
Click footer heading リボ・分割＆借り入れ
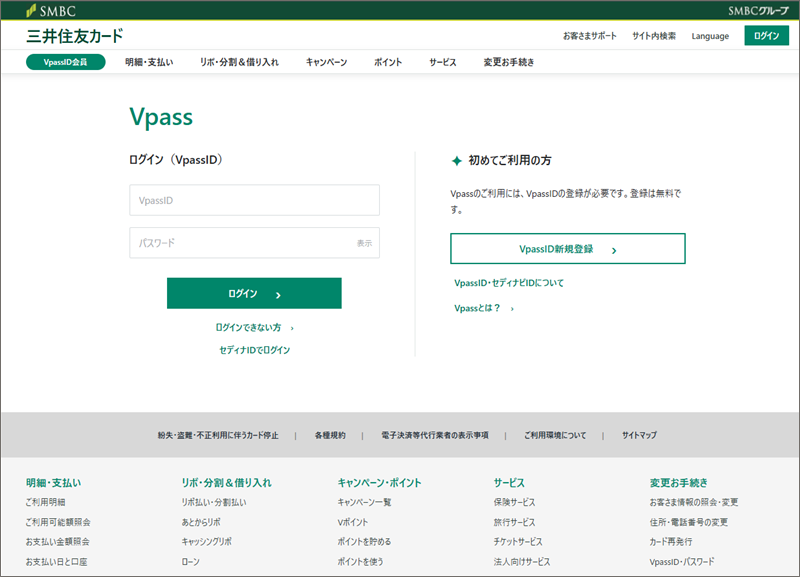(x=227, y=483)
